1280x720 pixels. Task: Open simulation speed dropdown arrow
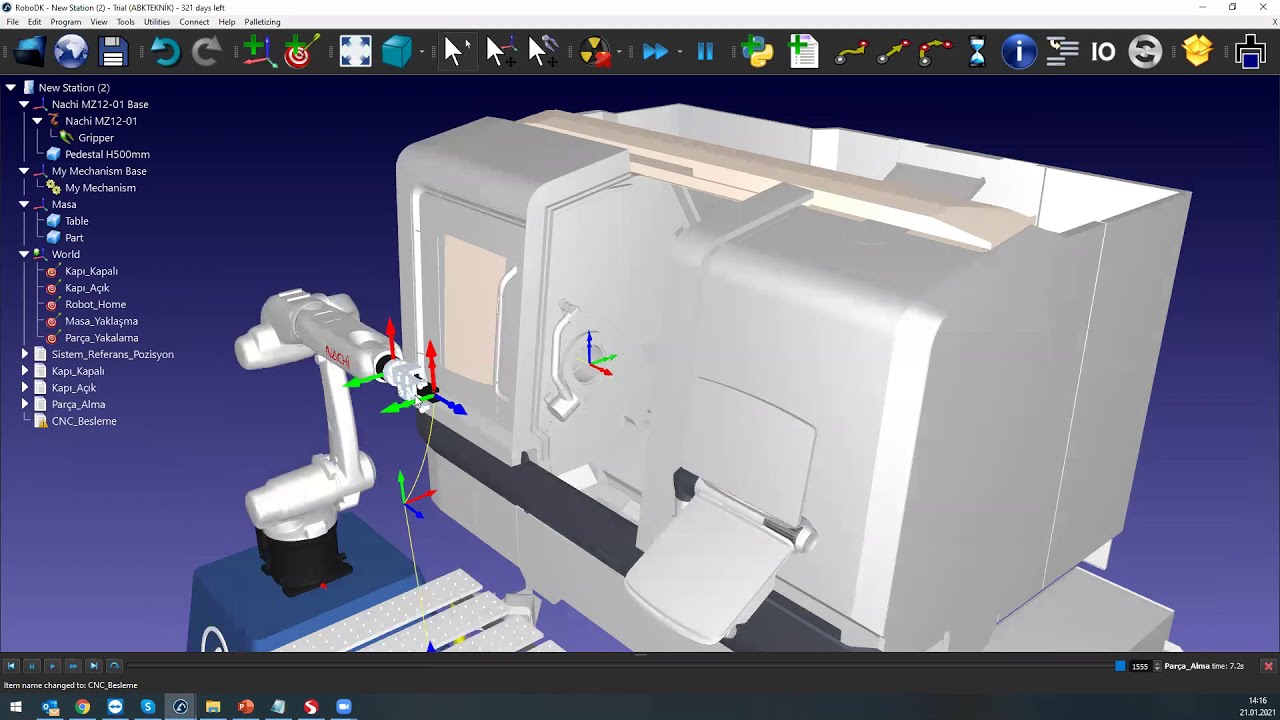(680, 52)
